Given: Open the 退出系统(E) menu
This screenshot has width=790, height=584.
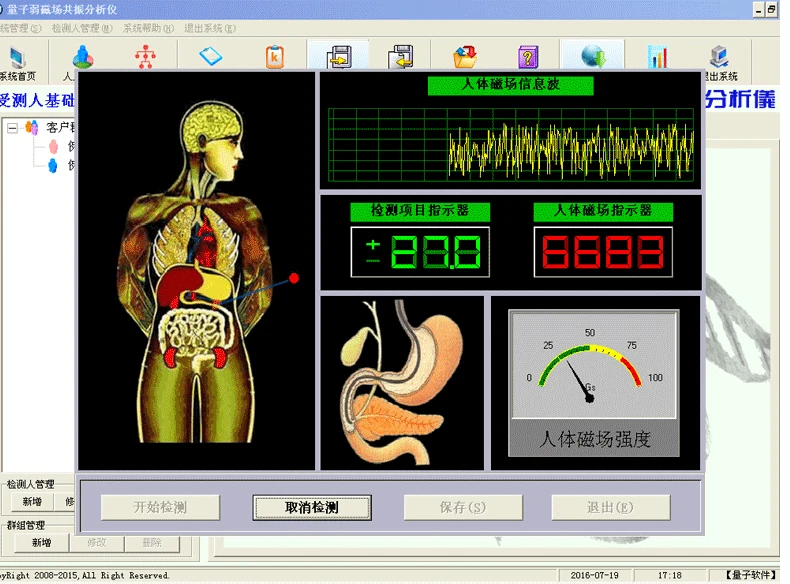Looking at the screenshot, I should 210,28.
